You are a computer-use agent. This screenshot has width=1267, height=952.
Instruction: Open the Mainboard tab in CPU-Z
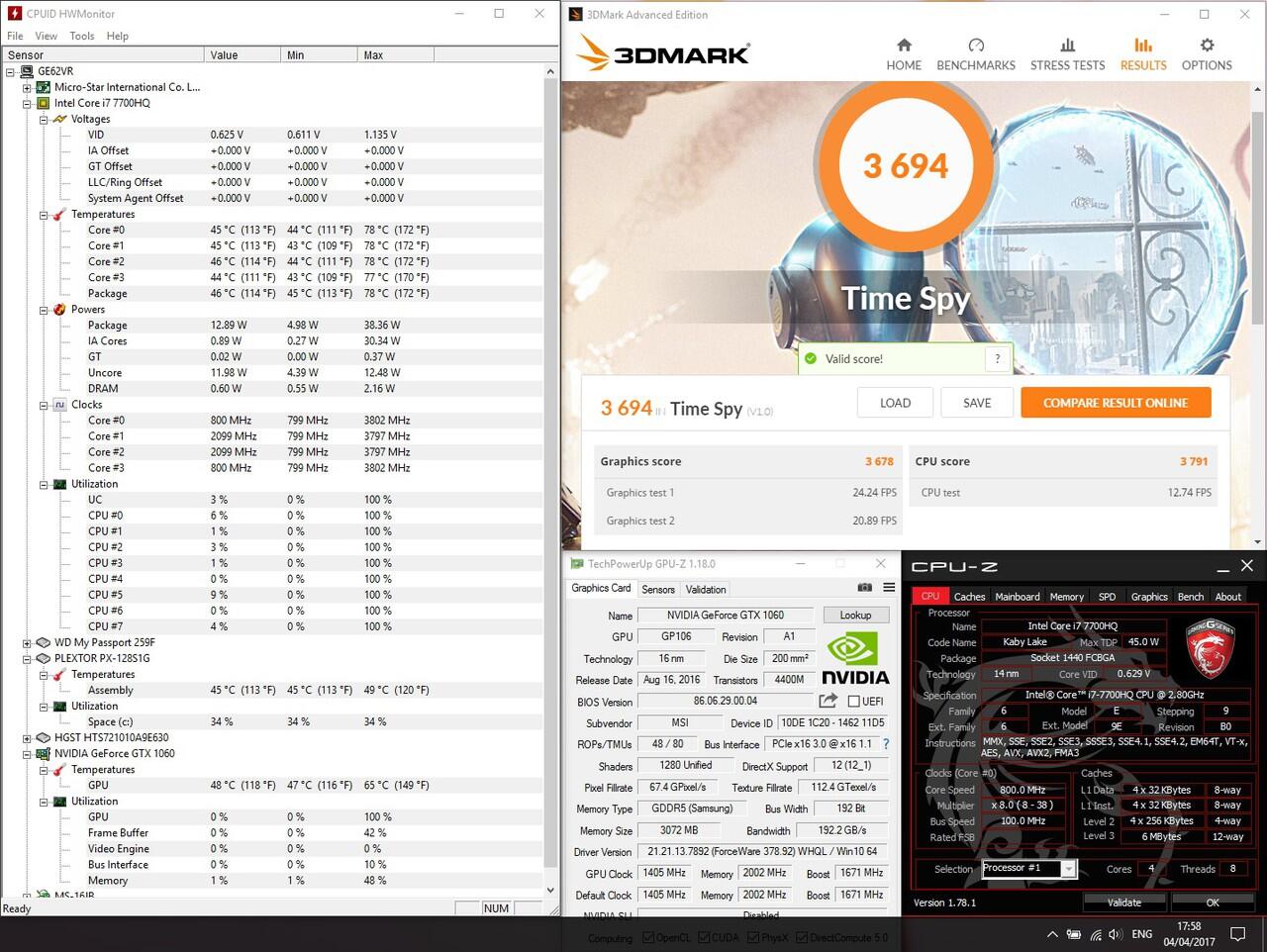coord(1018,596)
